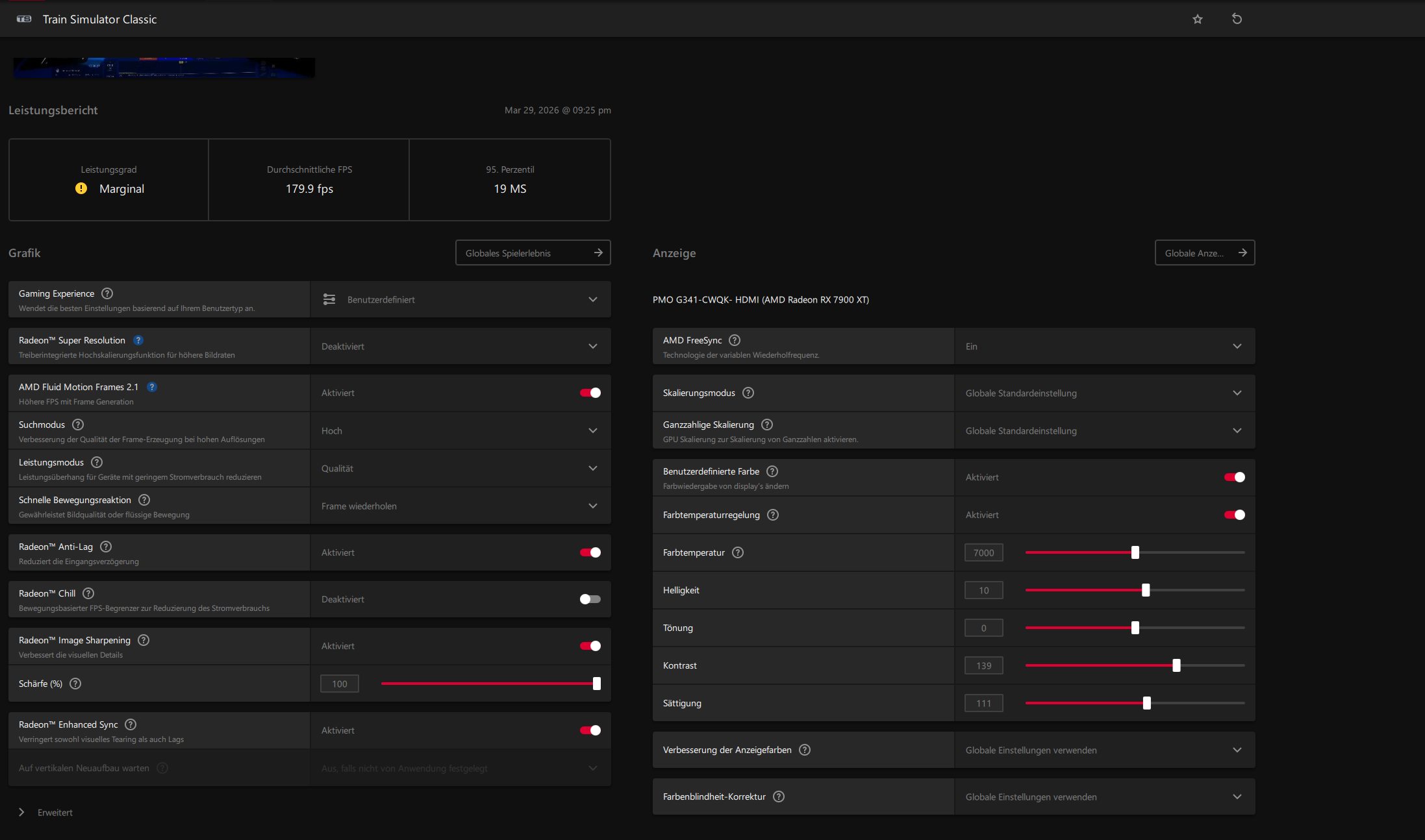Viewport: 1425px width, 840px height.
Task: Click the Schärfe value input field
Action: click(x=339, y=684)
